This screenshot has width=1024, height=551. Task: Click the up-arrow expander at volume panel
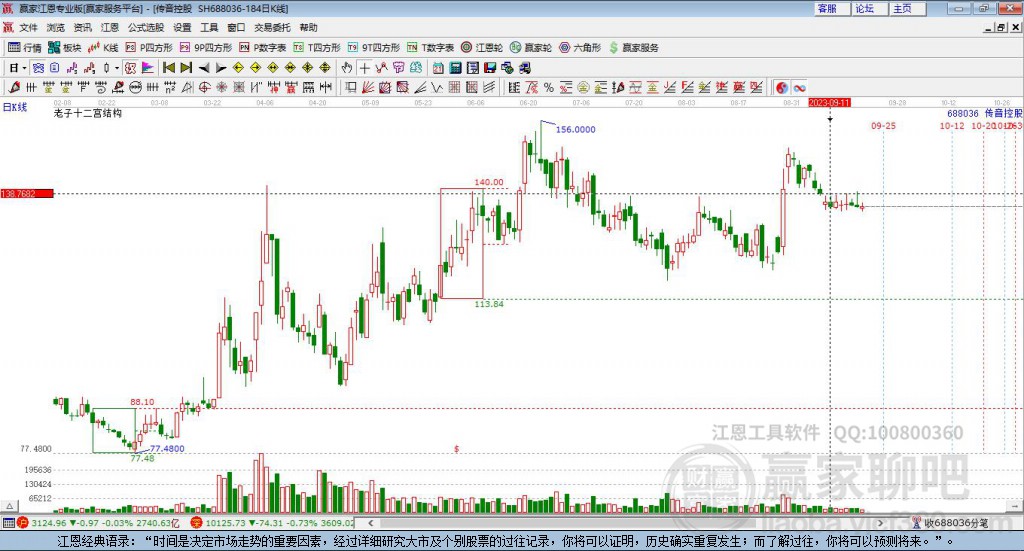[9, 506]
